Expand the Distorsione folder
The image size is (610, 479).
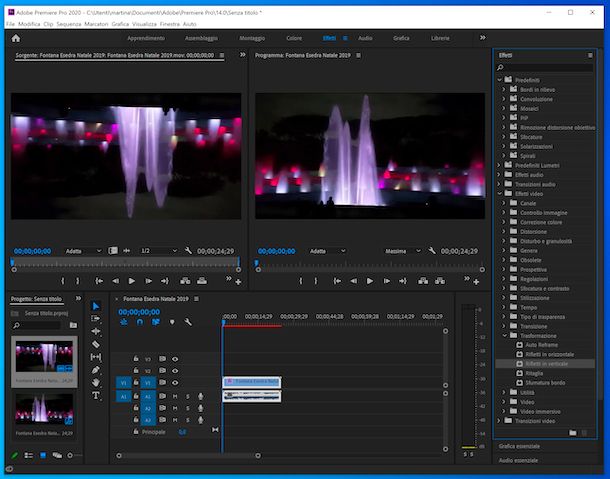[504, 232]
